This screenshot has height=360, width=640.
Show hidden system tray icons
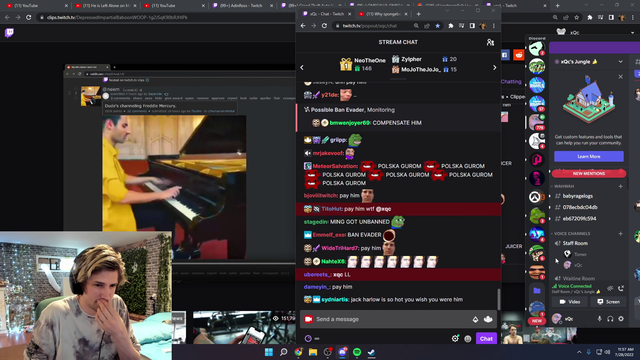coord(579,352)
